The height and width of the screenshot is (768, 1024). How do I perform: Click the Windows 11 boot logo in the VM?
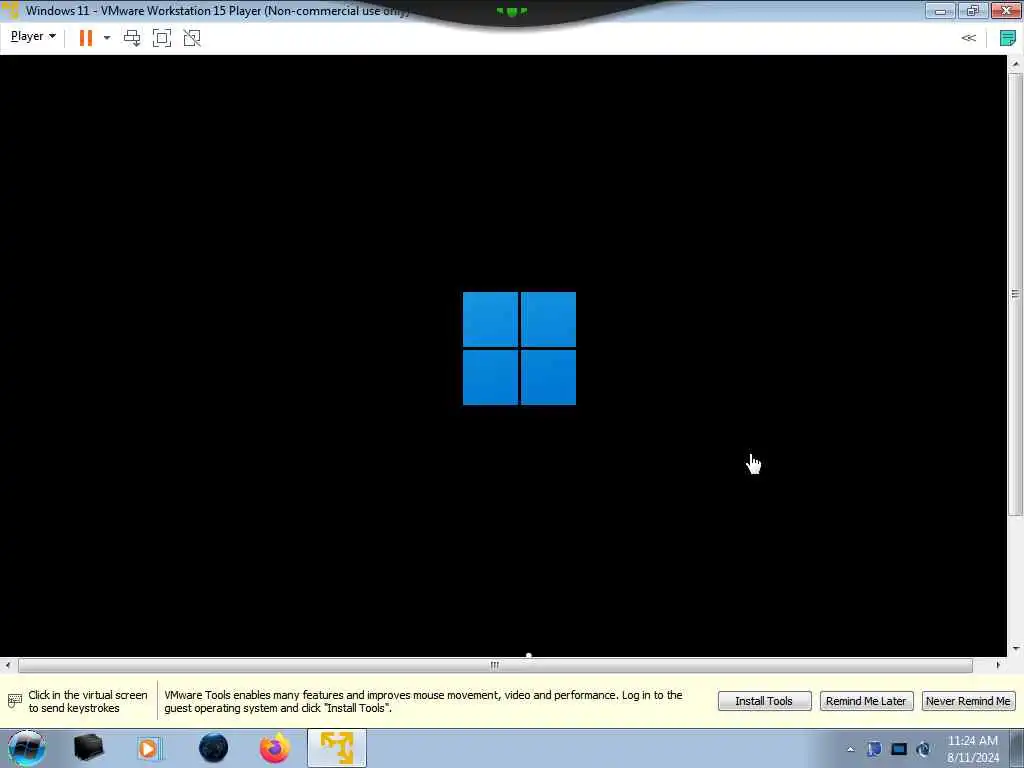(519, 349)
